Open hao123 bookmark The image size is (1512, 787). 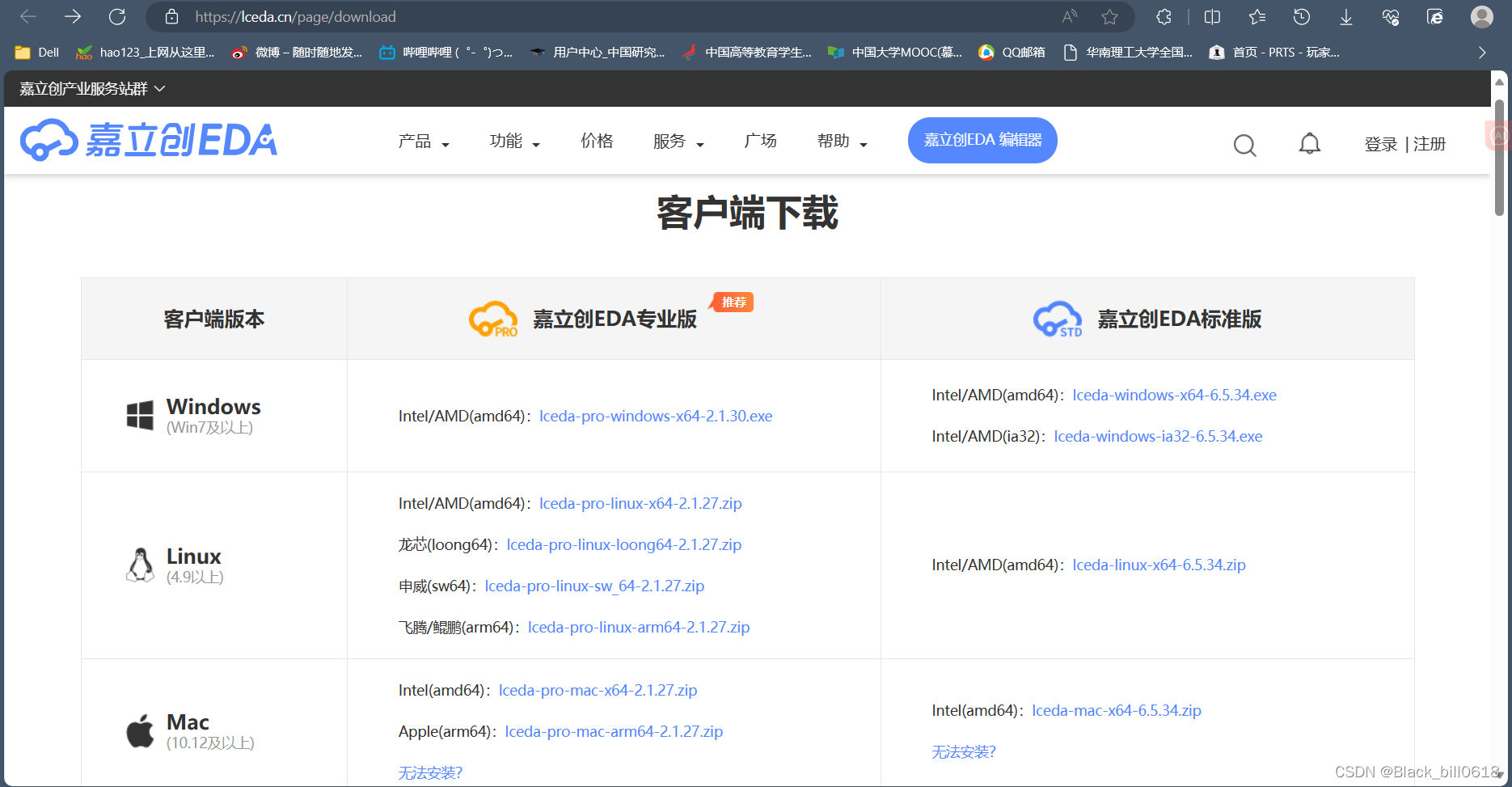(x=145, y=52)
